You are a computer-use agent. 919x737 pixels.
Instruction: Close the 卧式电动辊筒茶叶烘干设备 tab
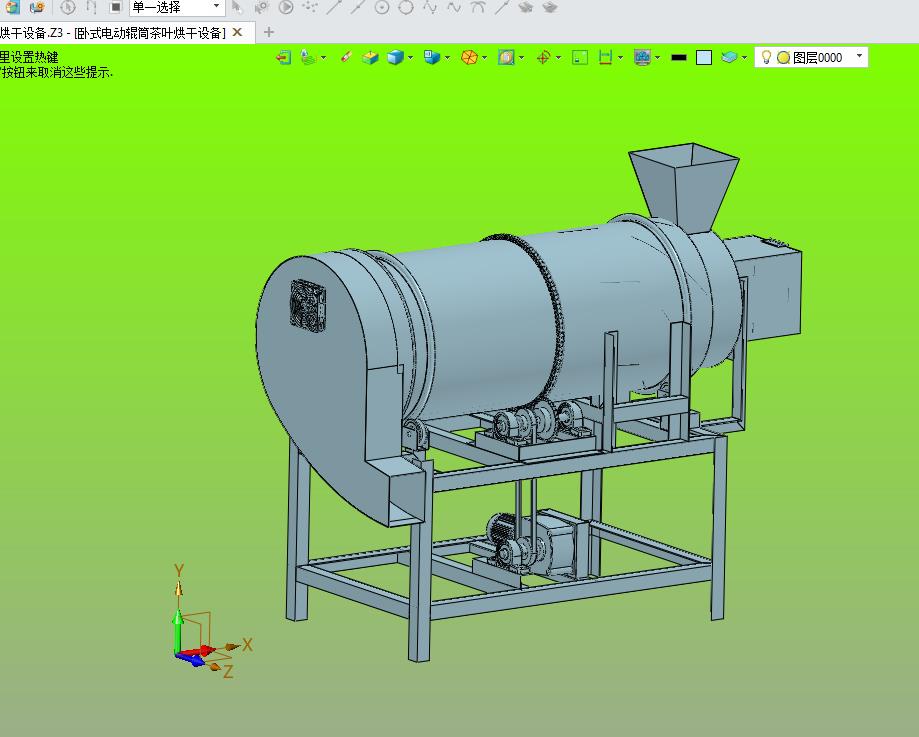tap(237, 32)
